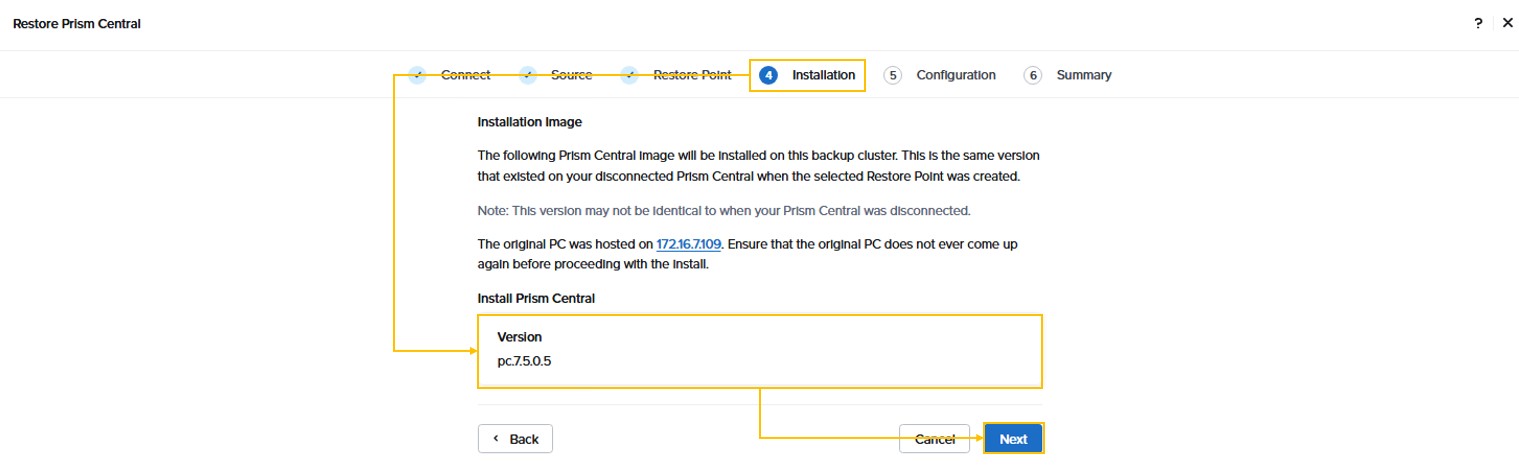This screenshot has height=470, width=1519.
Task: Proceed with the Next button
Action: click(x=1013, y=439)
